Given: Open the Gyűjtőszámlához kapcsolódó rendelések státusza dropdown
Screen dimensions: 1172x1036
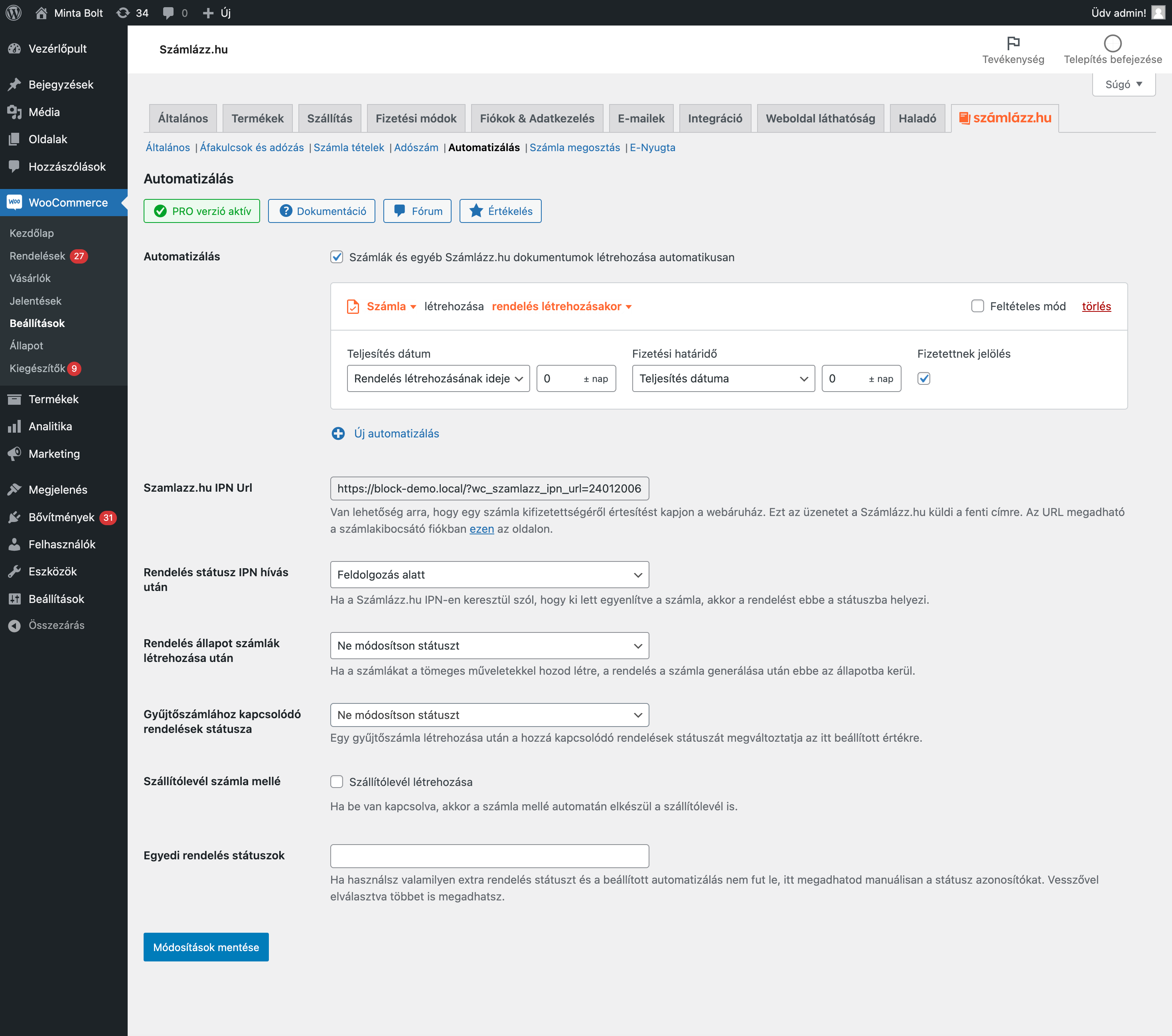Looking at the screenshot, I should 490,715.
